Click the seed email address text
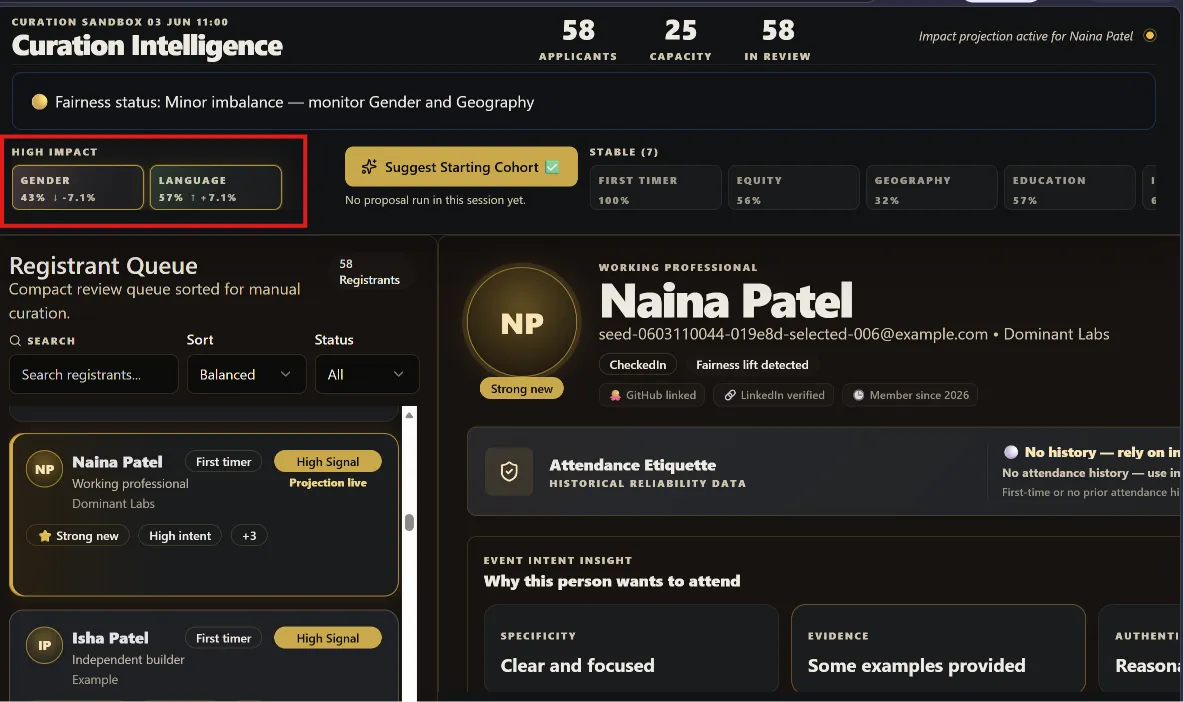 click(793, 334)
